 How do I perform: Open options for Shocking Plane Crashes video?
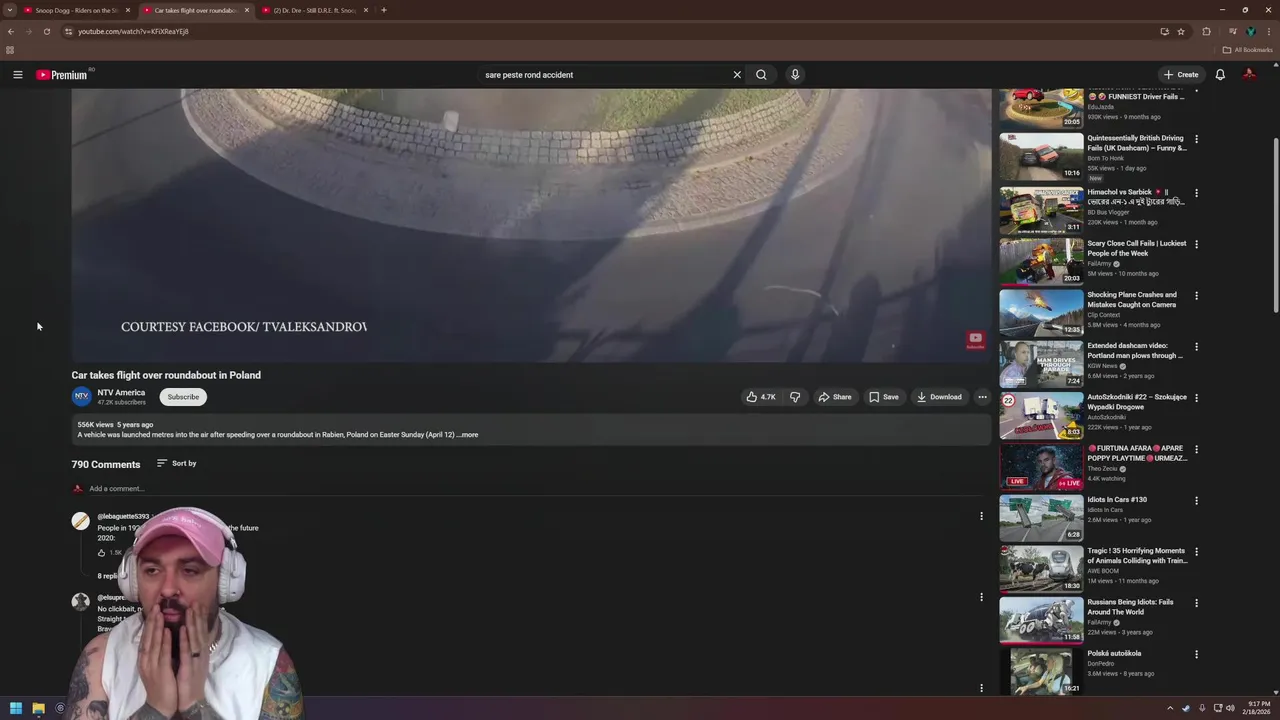[1196, 296]
